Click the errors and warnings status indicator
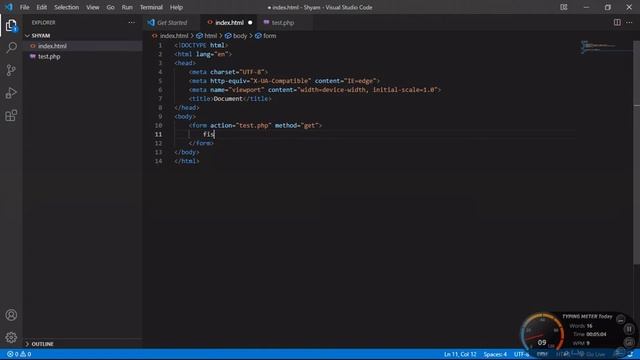Viewport: 640px width, 360px height. [19, 354]
